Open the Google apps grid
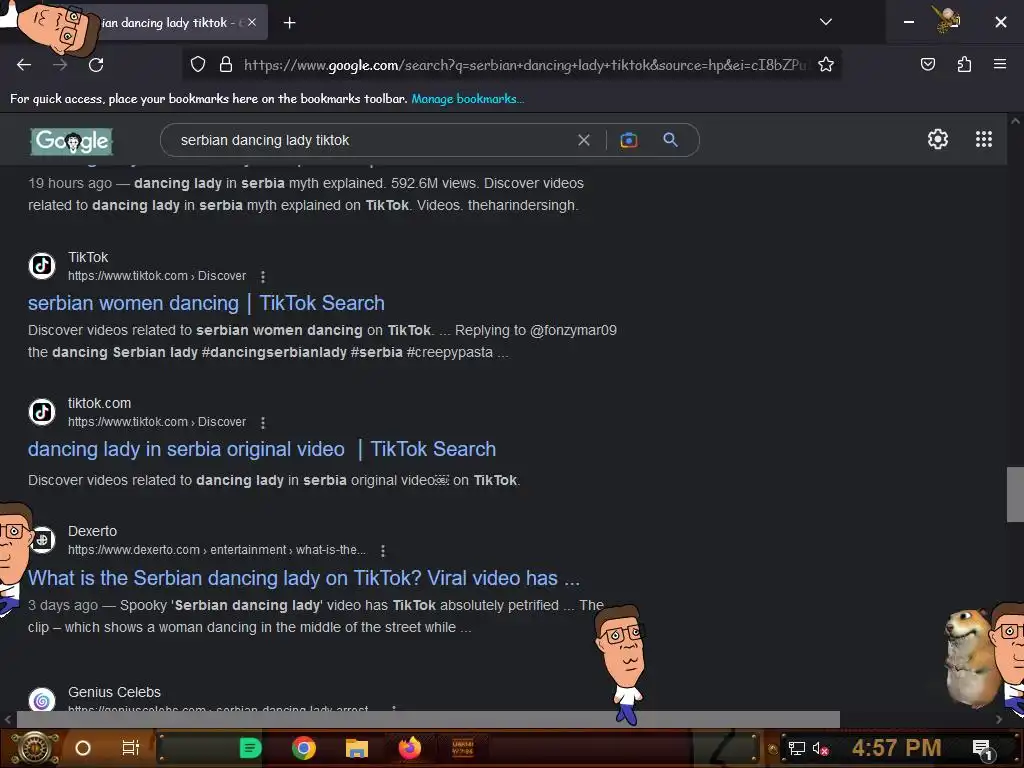Image resolution: width=1024 pixels, height=768 pixels. [x=984, y=139]
